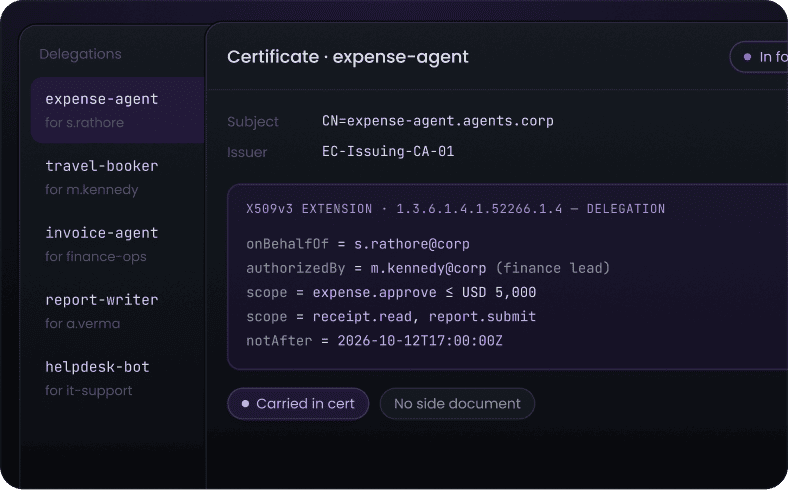Image resolution: width=789 pixels, height=490 pixels.
Task: Click the Issuer field label
Action: (x=247, y=152)
